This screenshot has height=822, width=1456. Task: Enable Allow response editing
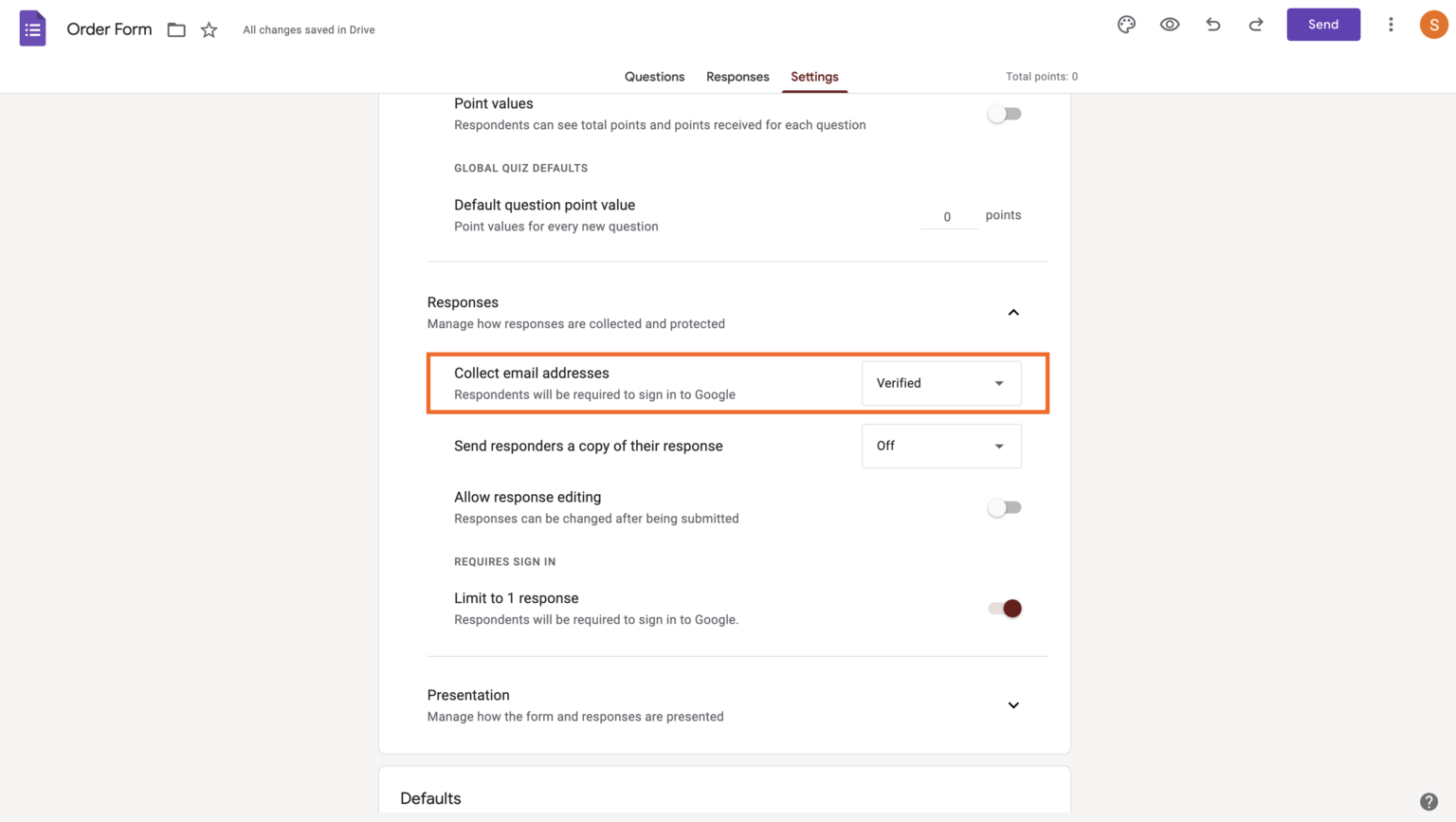tap(1005, 507)
